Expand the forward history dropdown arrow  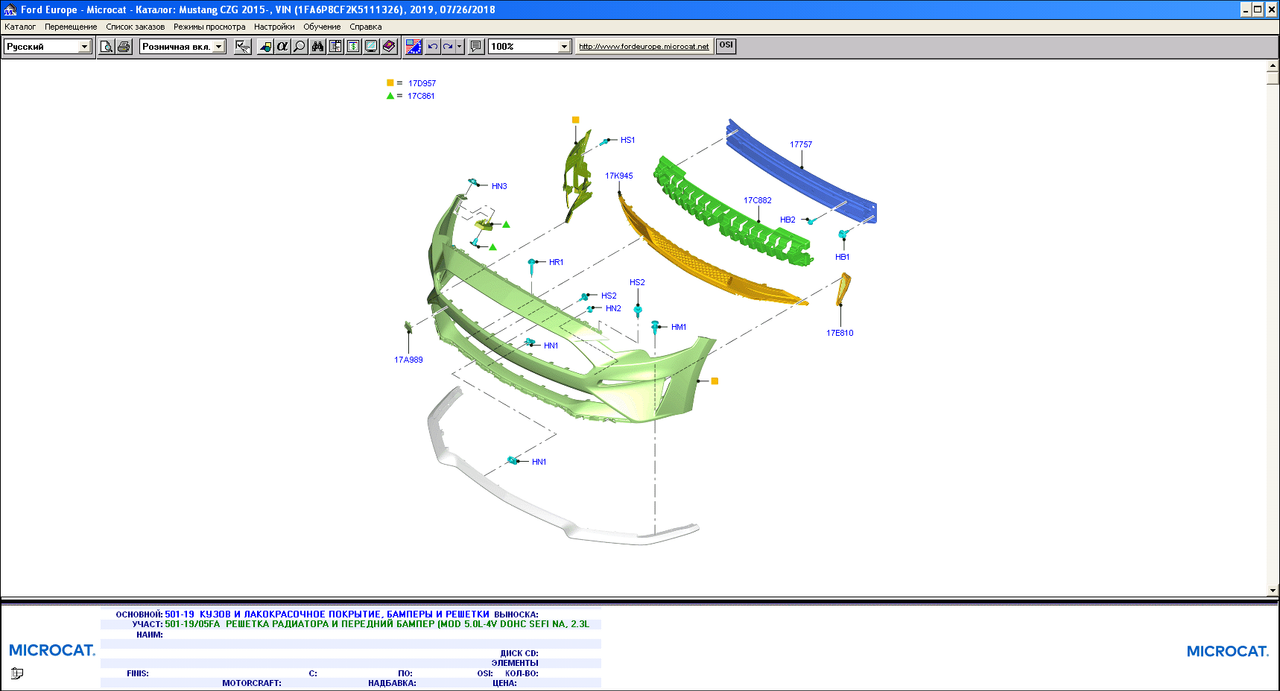point(460,46)
